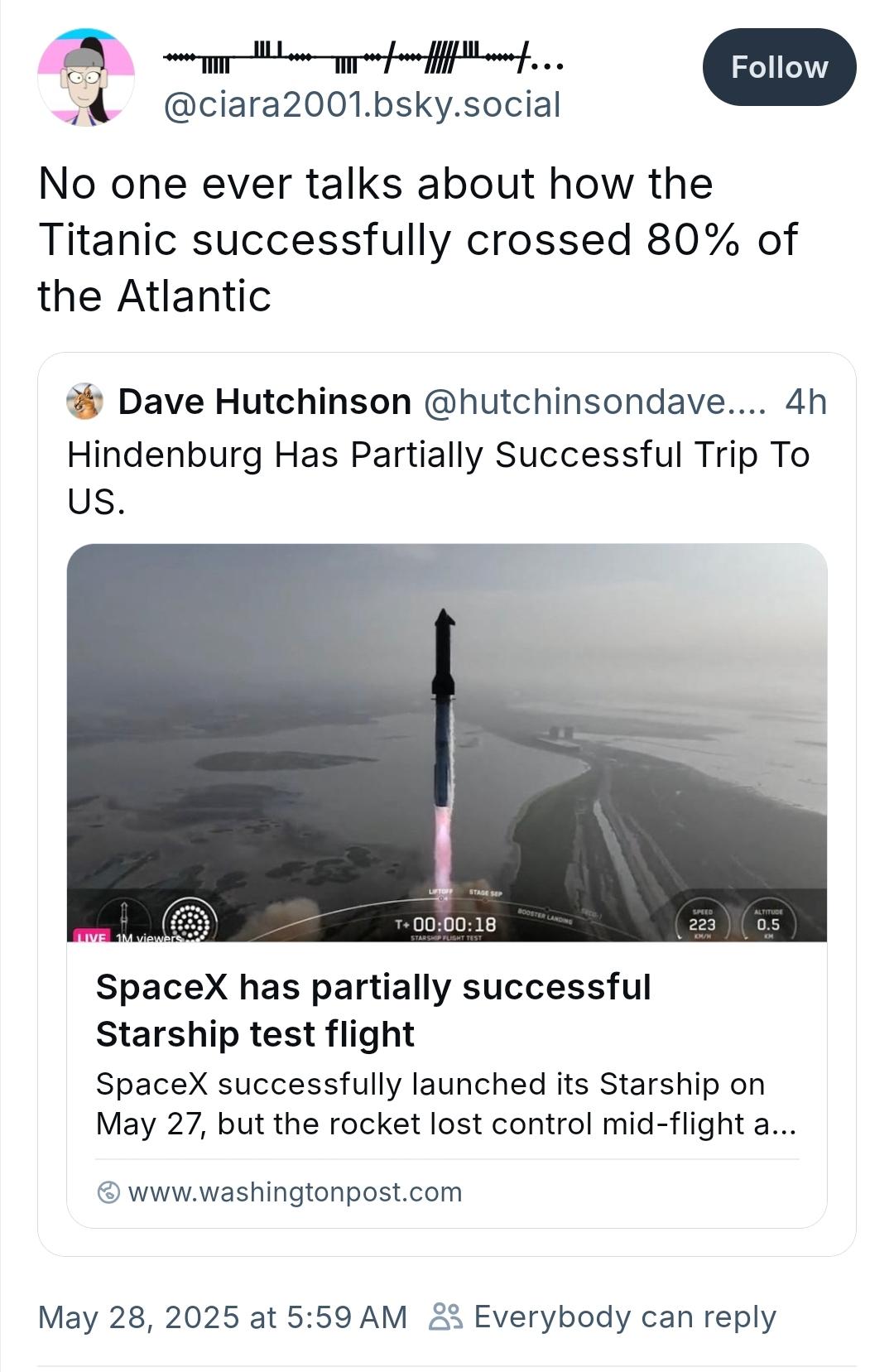Viewport: 894px width, 1372px height.
Task: Open the poster's barcode-style display name
Action: [363, 59]
